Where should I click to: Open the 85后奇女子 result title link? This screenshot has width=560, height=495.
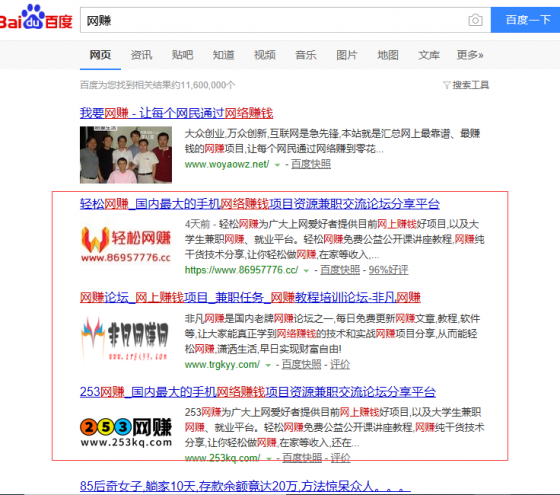point(245,486)
